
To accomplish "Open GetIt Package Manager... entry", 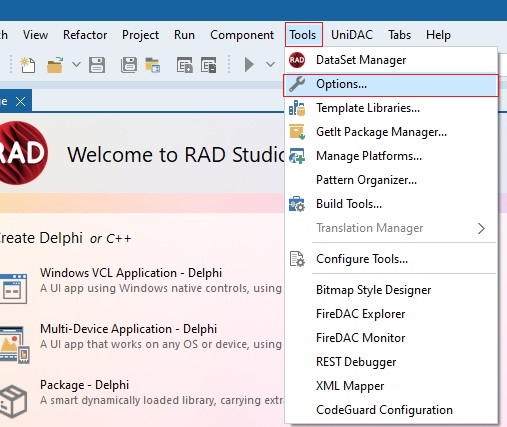I will click(391, 132).
